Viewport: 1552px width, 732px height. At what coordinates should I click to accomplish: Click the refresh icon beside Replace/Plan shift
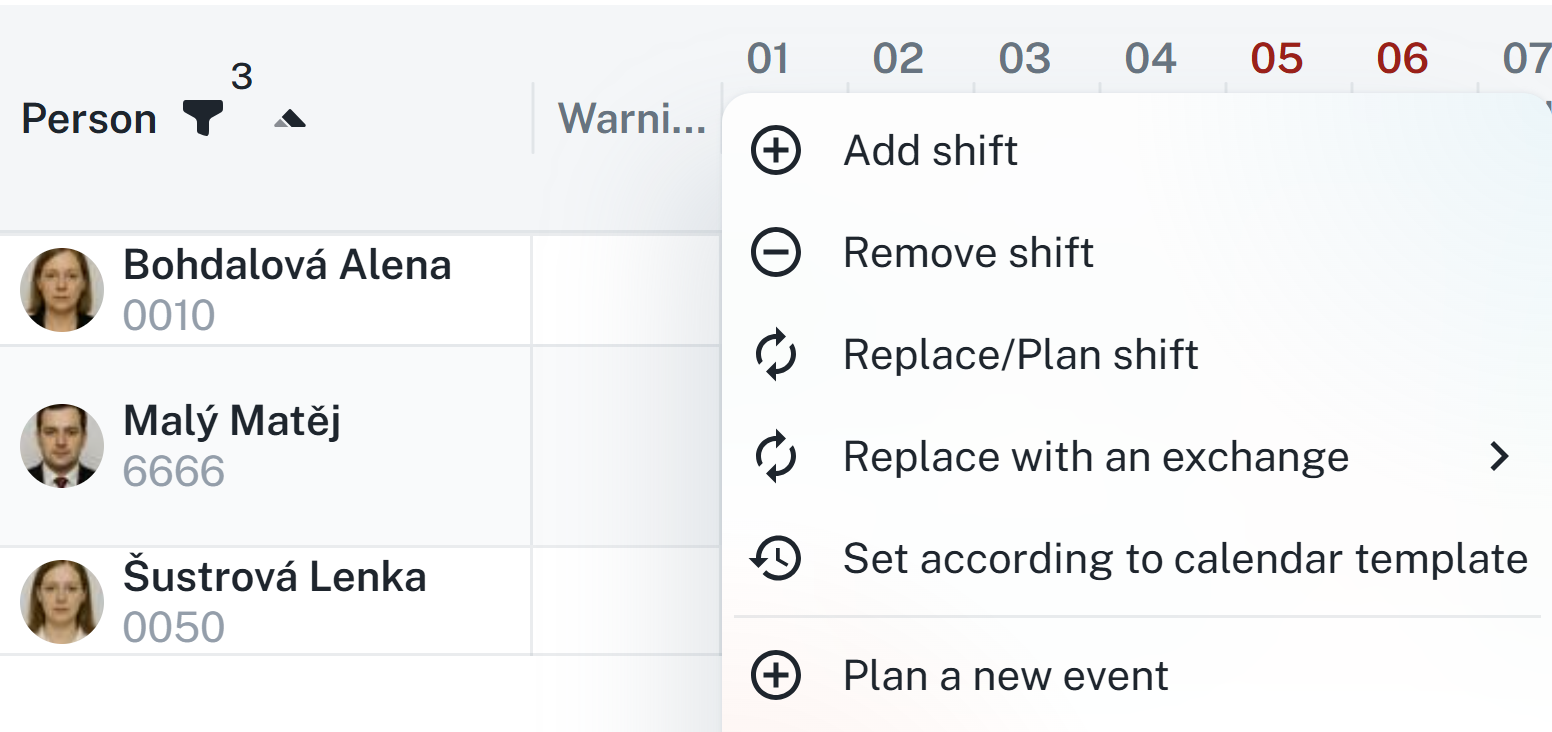[776, 355]
